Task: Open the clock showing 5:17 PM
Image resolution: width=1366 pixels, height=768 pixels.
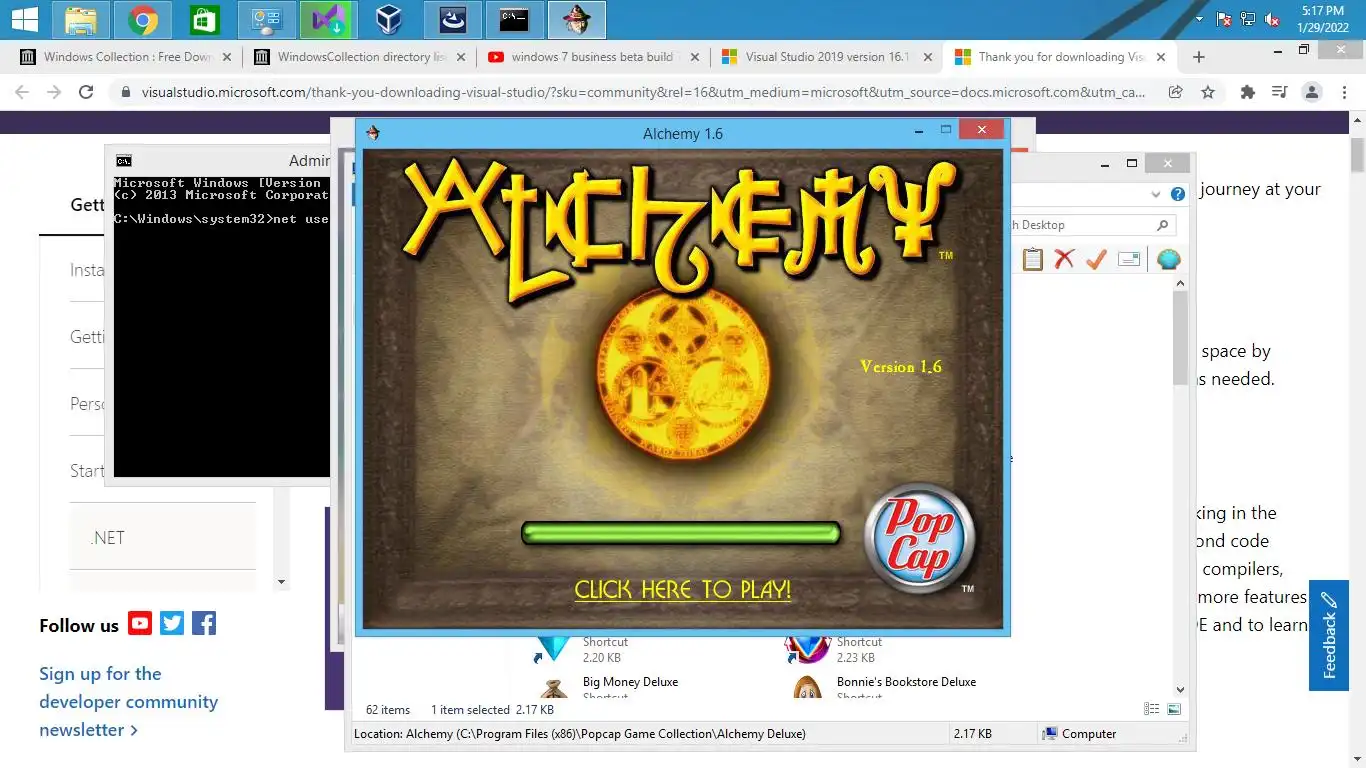Action: tap(1322, 19)
